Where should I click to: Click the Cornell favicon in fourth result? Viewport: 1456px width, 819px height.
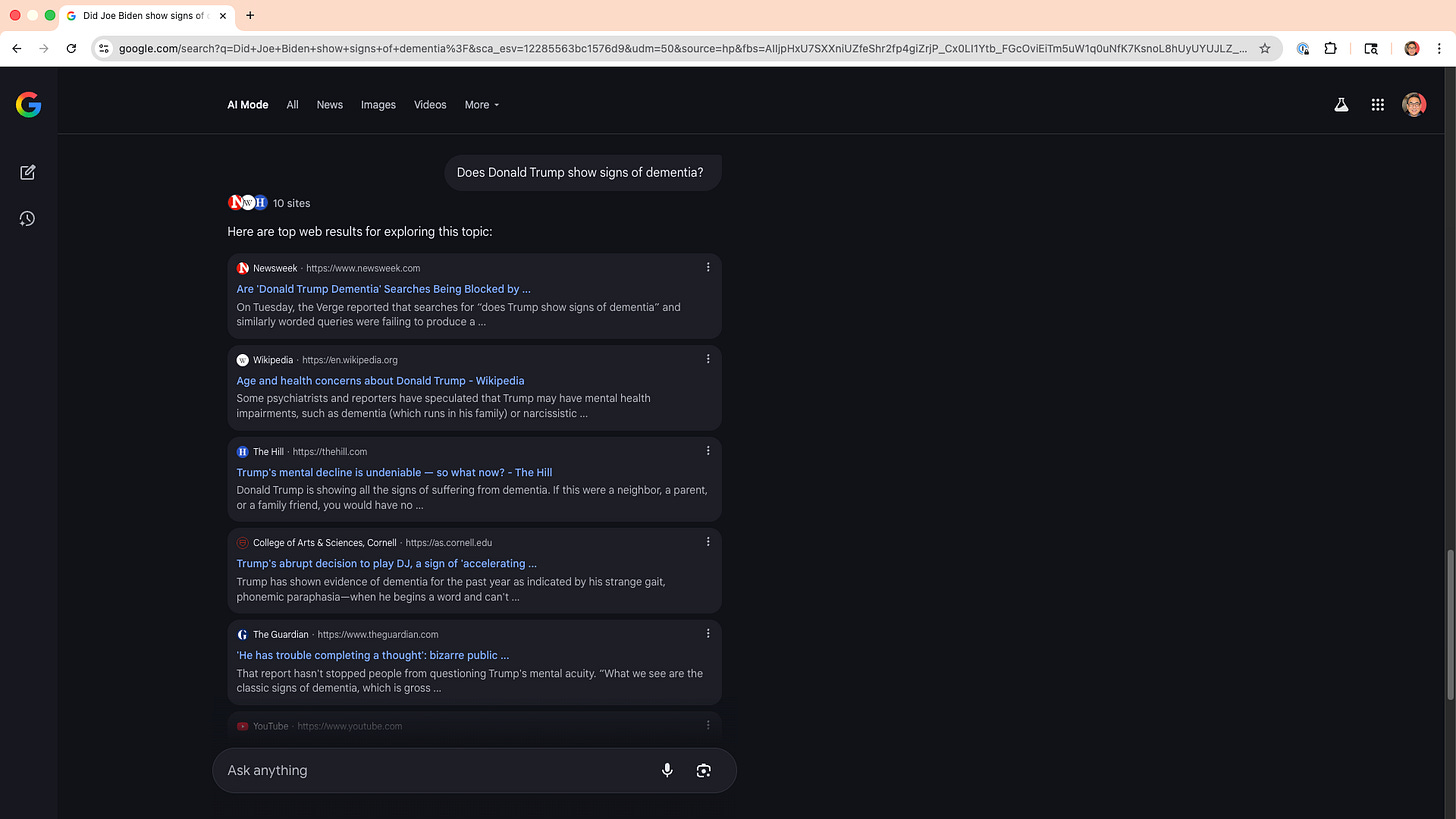243,543
